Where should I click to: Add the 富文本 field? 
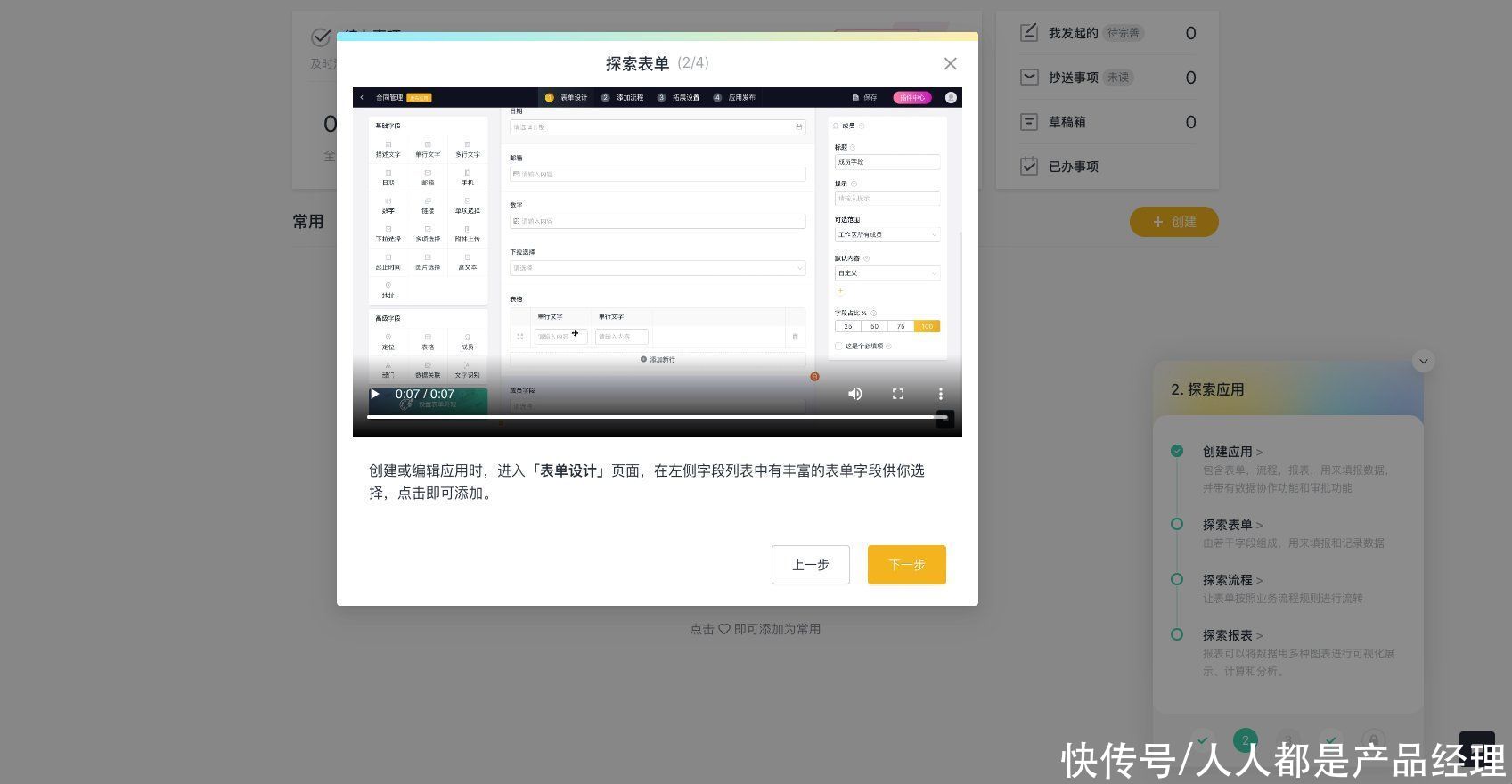coord(468,262)
